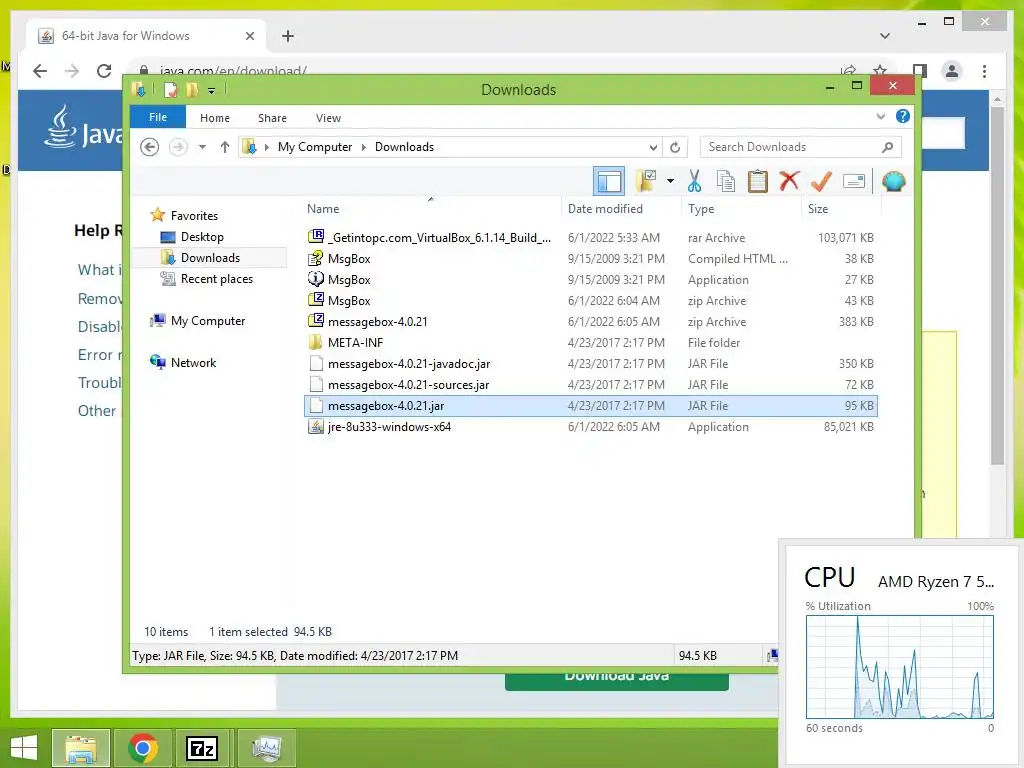Screen dimensions: 1024x768
Task: Open the Chrome three-dot menu
Action: [984, 71]
